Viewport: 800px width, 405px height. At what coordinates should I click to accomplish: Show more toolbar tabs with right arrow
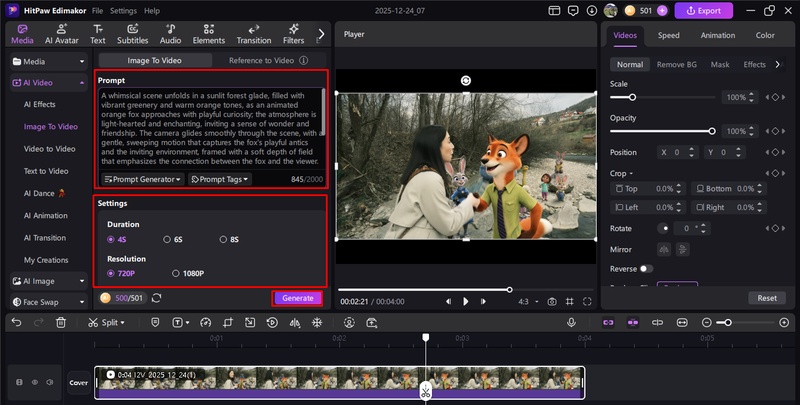click(321, 34)
